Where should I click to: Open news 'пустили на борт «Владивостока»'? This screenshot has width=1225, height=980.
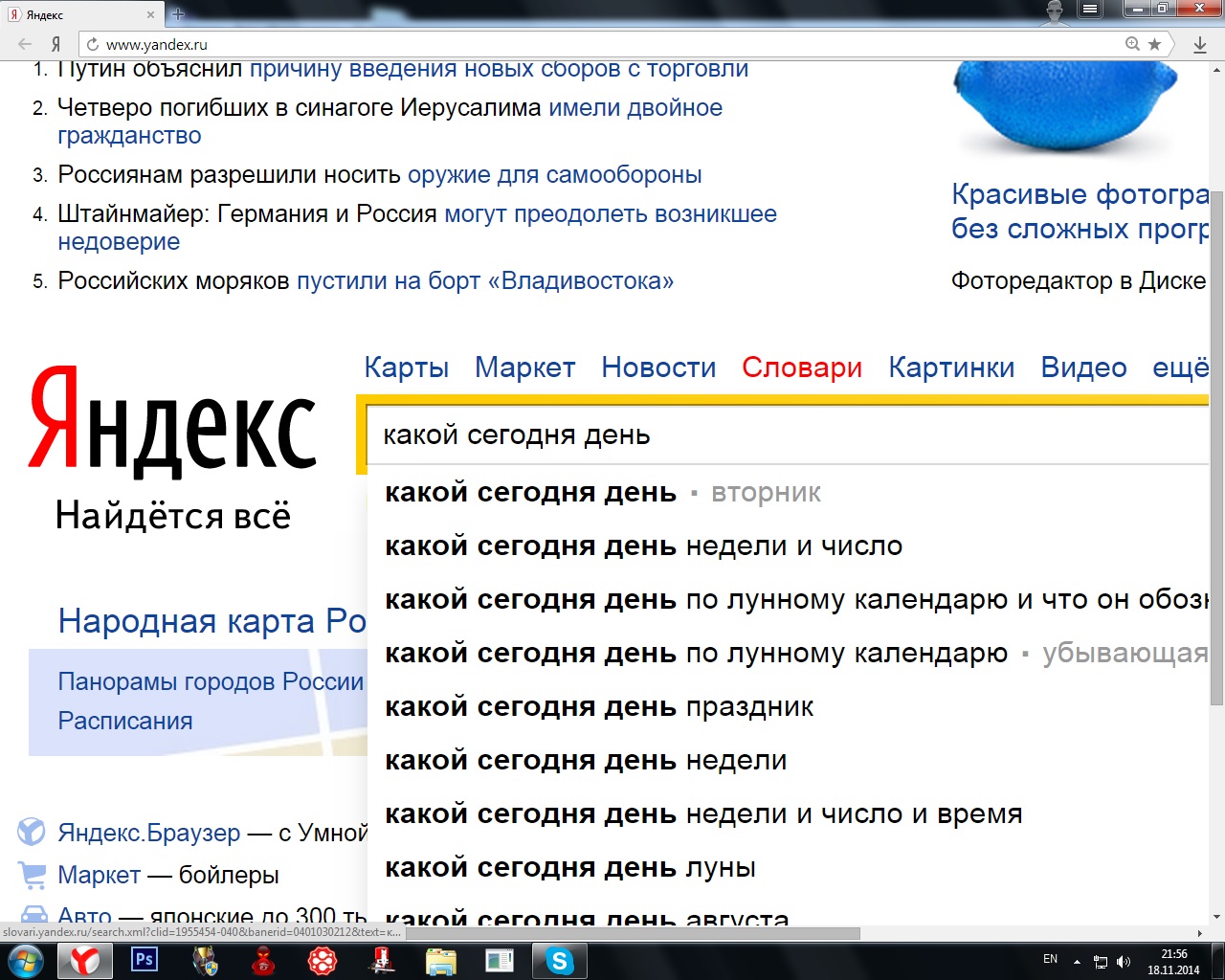point(485,281)
